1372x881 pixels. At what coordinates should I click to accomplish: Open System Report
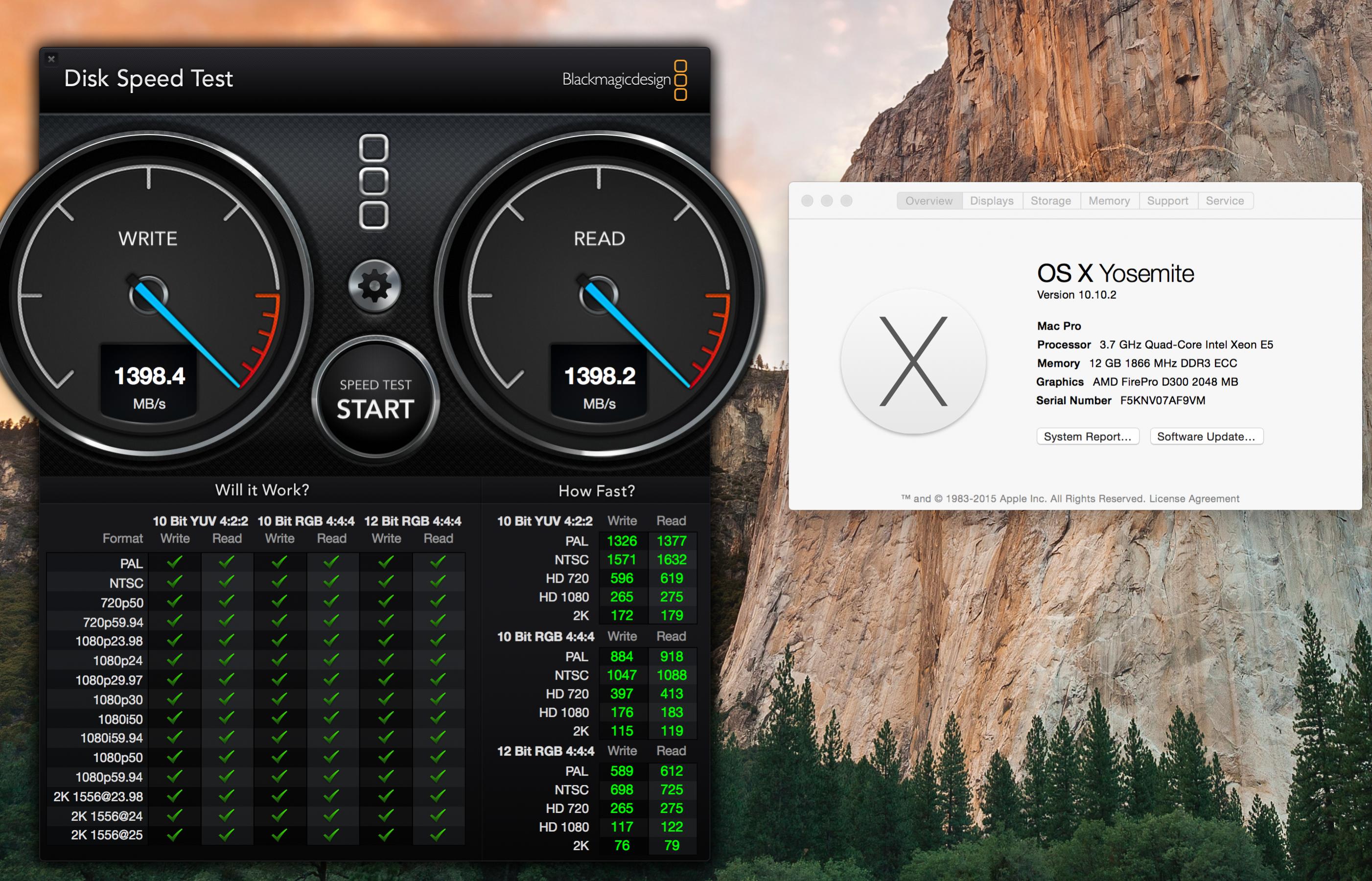[1087, 436]
